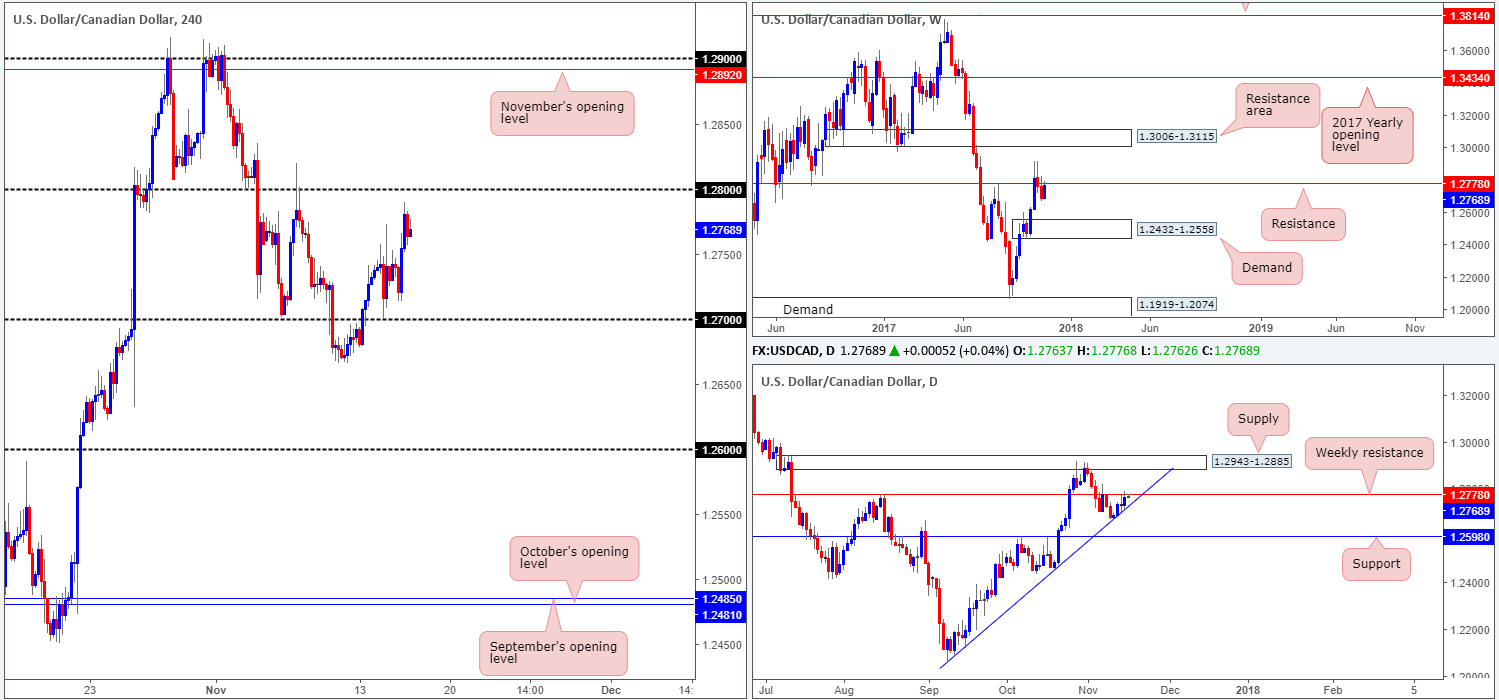Click the 1.1919-1.2074 zone label
Screen dimensions: 1499x700
tap(1176, 304)
